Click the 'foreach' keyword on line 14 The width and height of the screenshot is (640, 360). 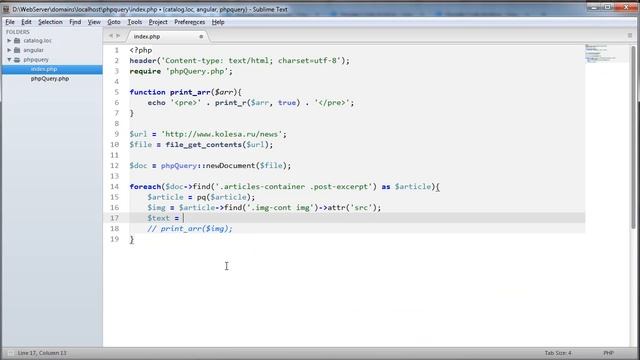coord(145,187)
